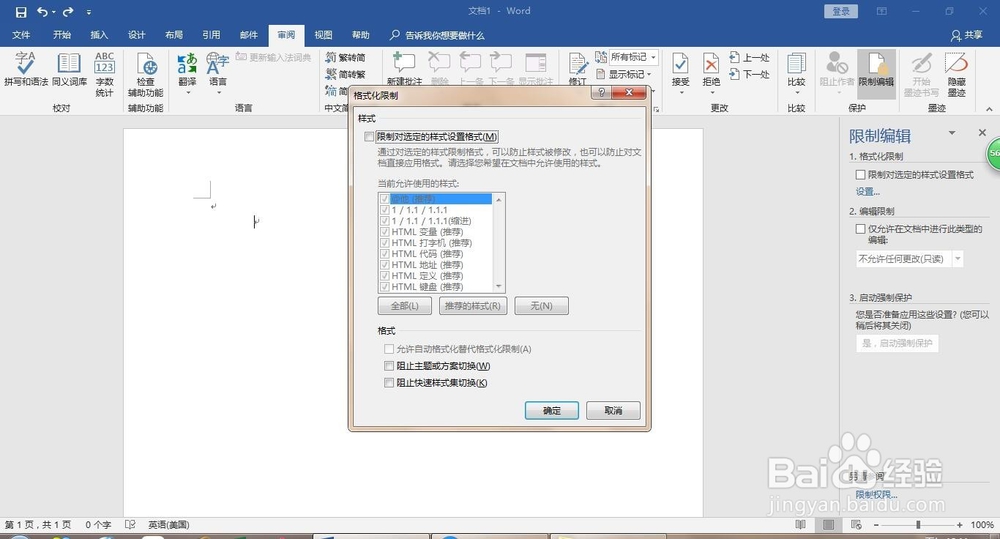The height and width of the screenshot is (539, 1000).
Task: Toggle the HTML 变量 (推荐) style checkbox
Action: coord(385,232)
